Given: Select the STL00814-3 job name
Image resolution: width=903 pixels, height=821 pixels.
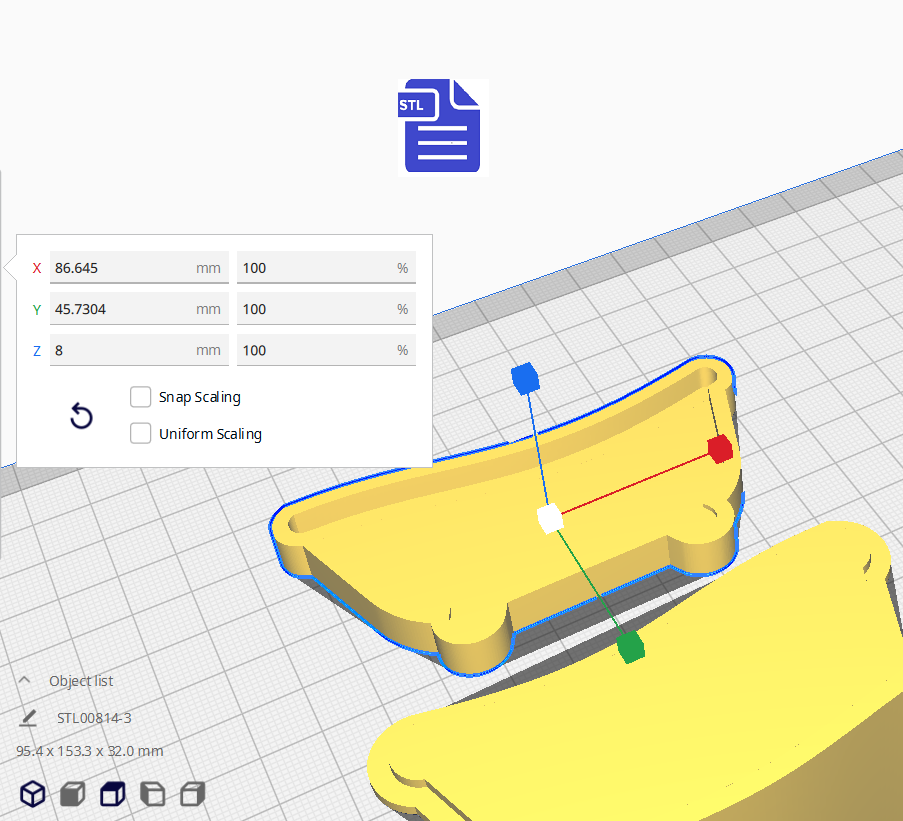Looking at the screenshot, I should tap(94, 718).
